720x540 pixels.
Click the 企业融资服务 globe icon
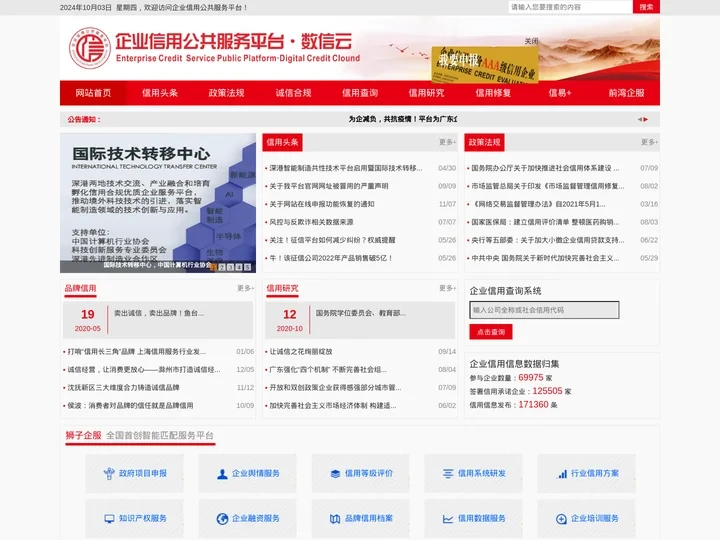click(222, 519)
